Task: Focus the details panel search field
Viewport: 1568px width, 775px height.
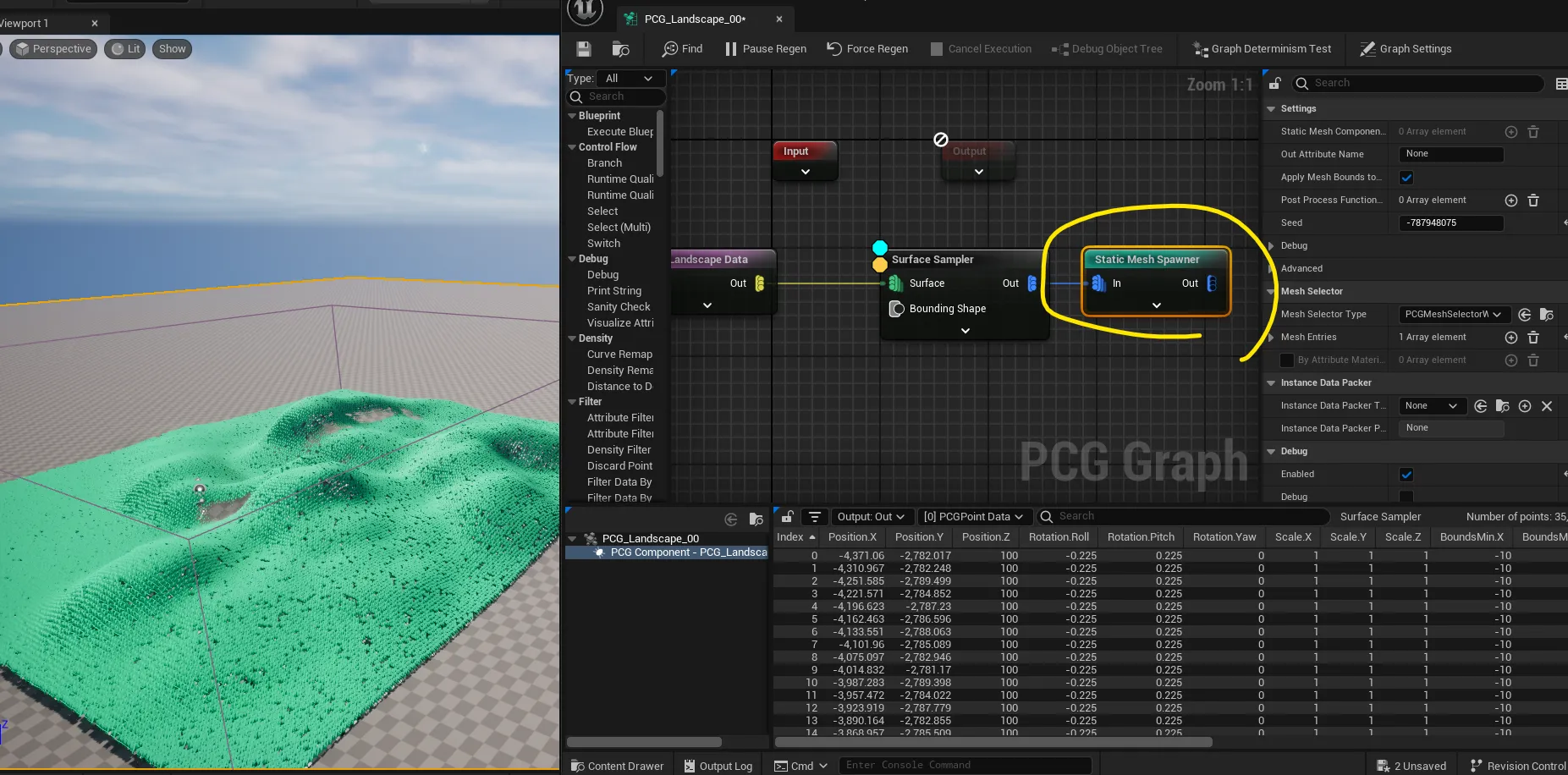Action: (x=1417, y=83)
